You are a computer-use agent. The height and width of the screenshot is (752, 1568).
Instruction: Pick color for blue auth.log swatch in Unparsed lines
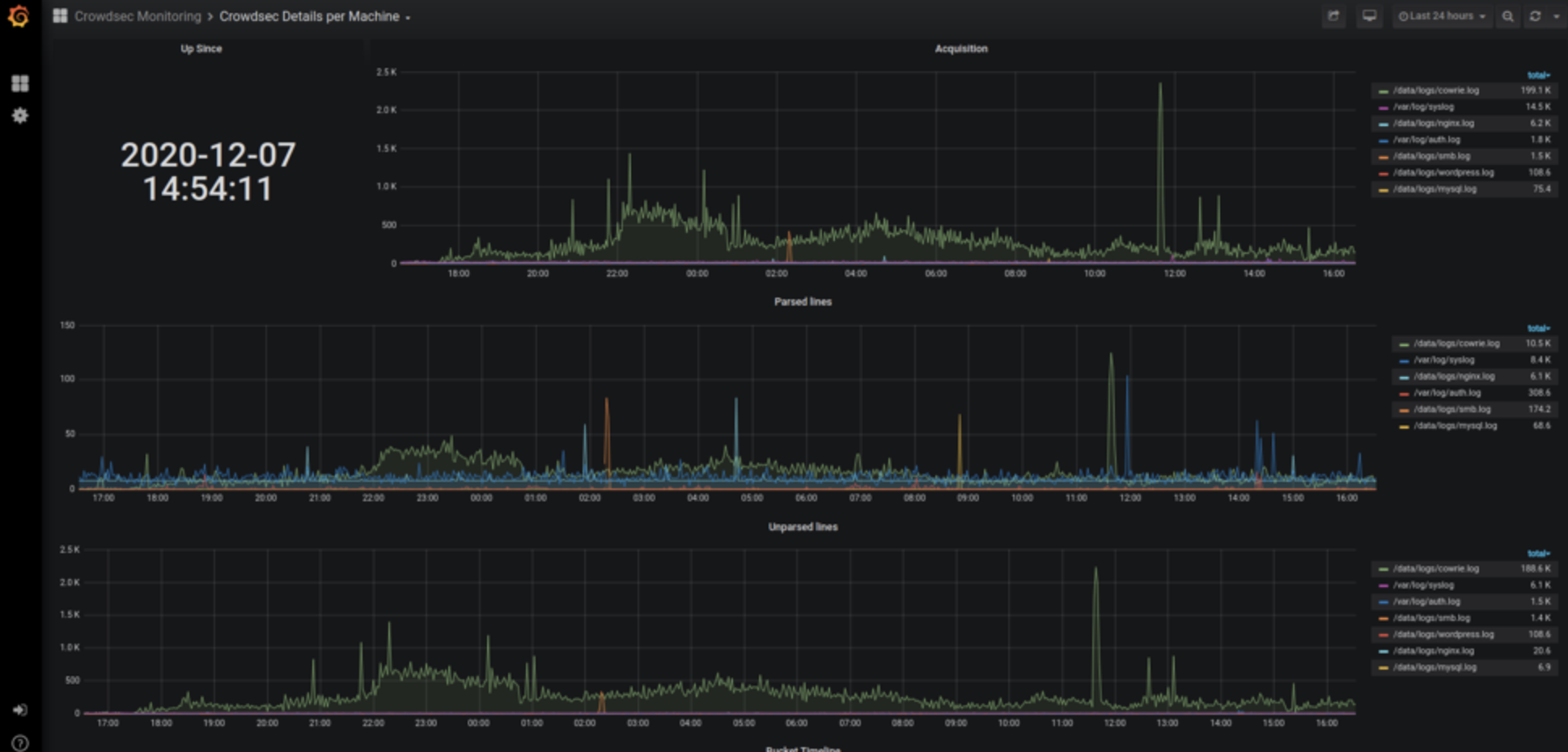coord(1384,602)
